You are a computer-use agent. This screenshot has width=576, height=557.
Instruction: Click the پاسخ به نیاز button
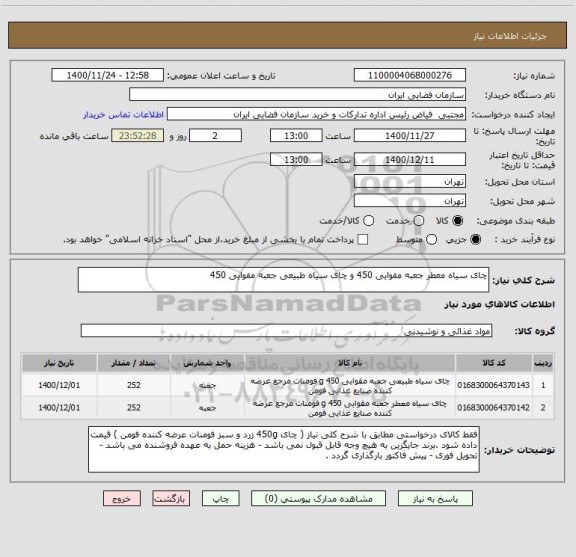pos(435,499)
